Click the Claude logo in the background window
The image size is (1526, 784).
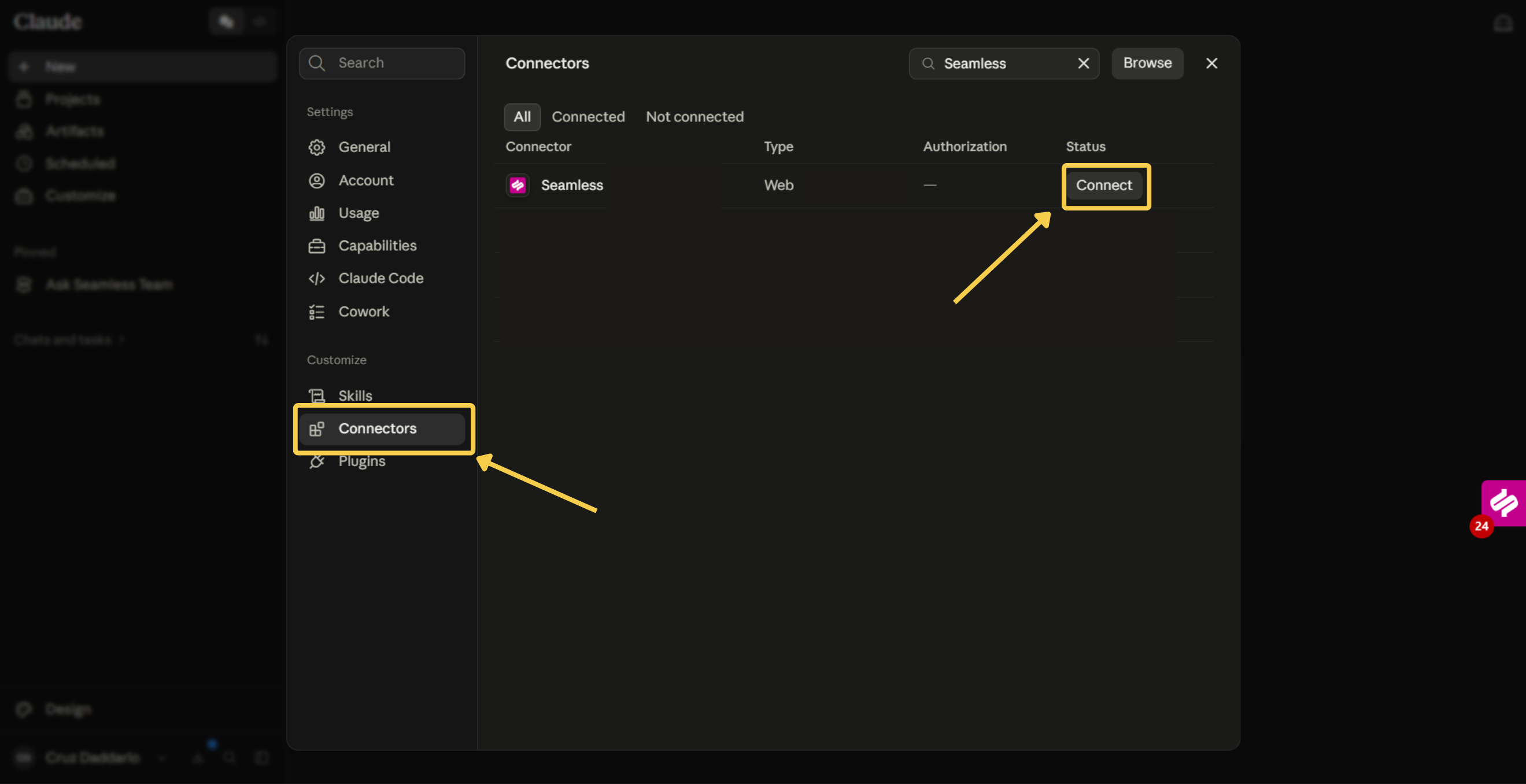47,21
